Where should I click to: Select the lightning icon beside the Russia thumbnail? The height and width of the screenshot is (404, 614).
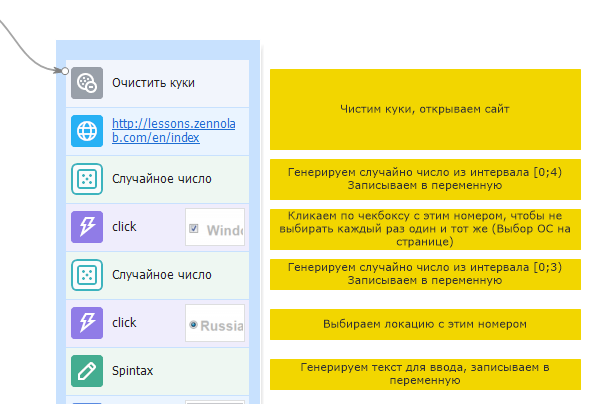coord(87,323)
